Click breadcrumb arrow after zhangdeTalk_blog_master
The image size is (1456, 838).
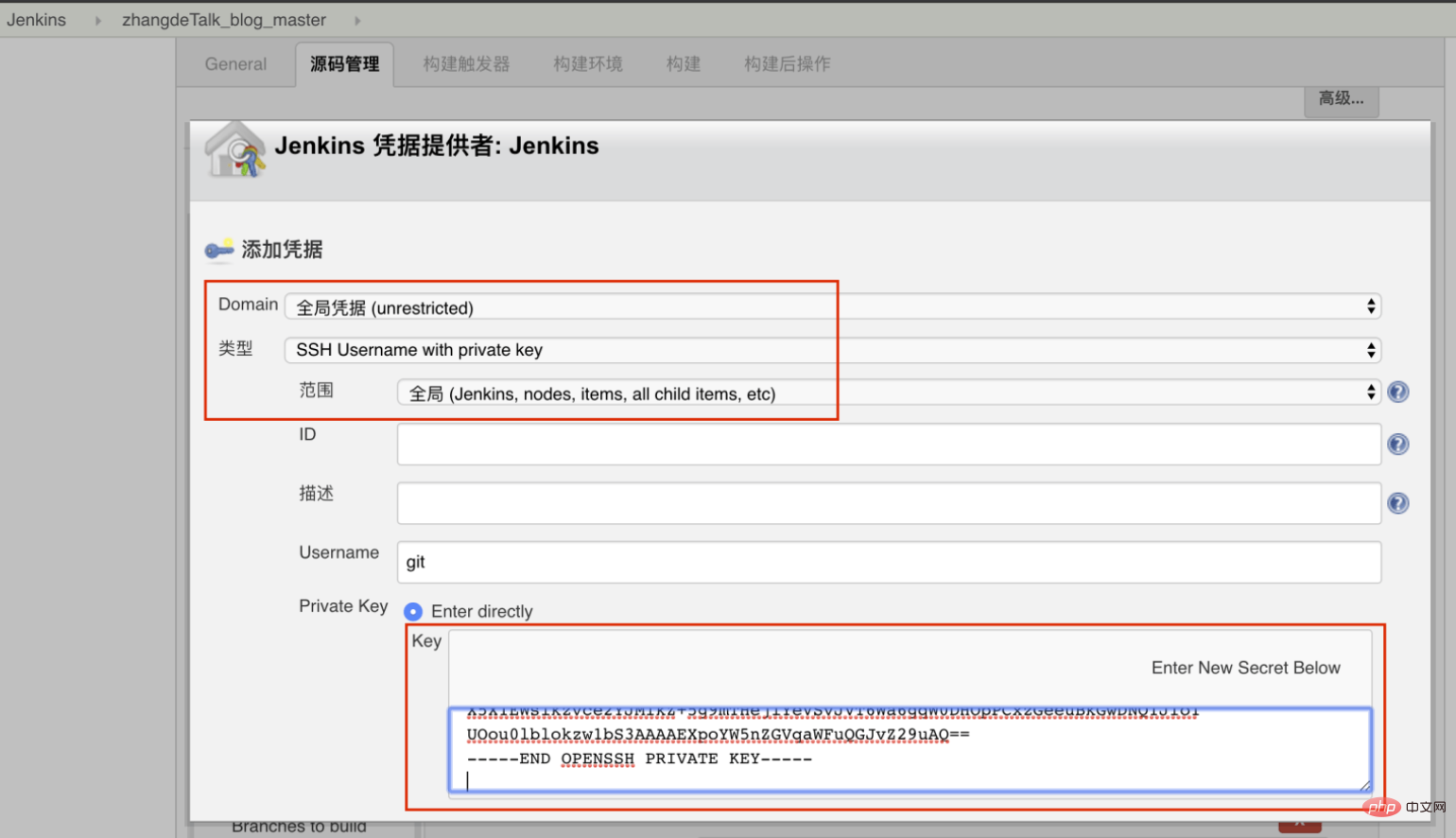click(357, 20)
